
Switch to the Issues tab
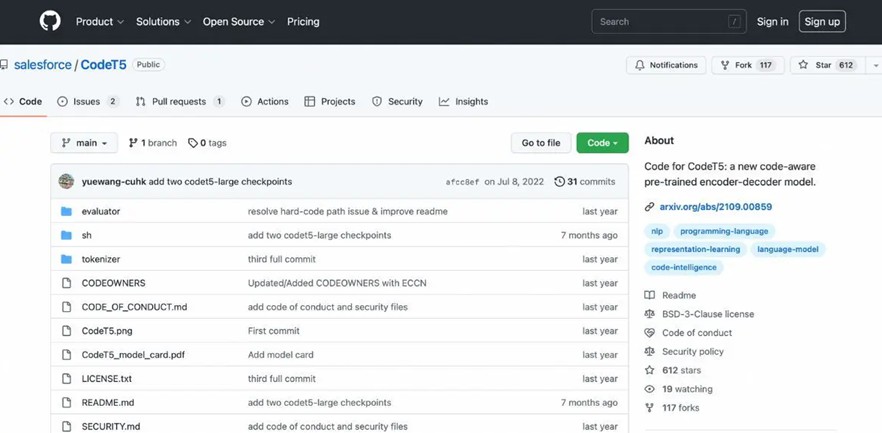click(89, 102)
